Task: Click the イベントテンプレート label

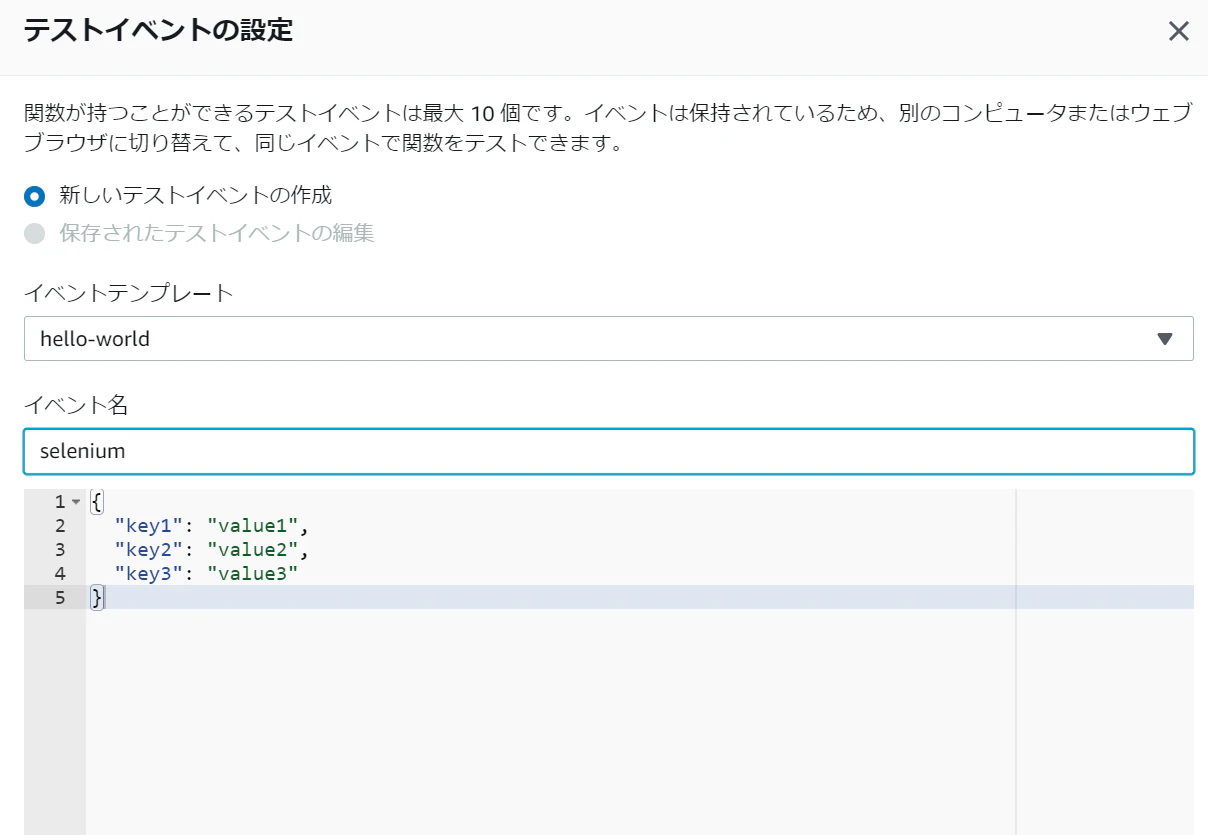Action: click(129, 293)
